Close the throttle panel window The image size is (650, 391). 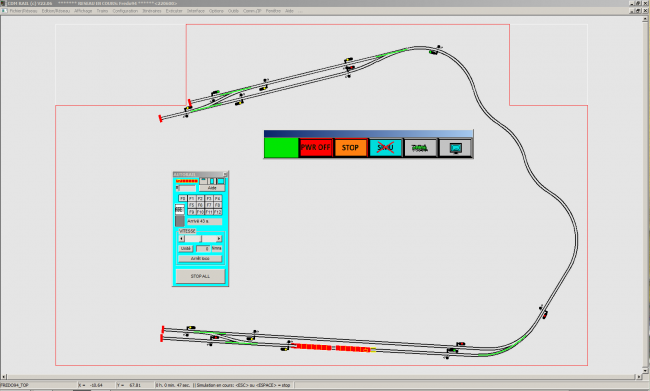225,174
